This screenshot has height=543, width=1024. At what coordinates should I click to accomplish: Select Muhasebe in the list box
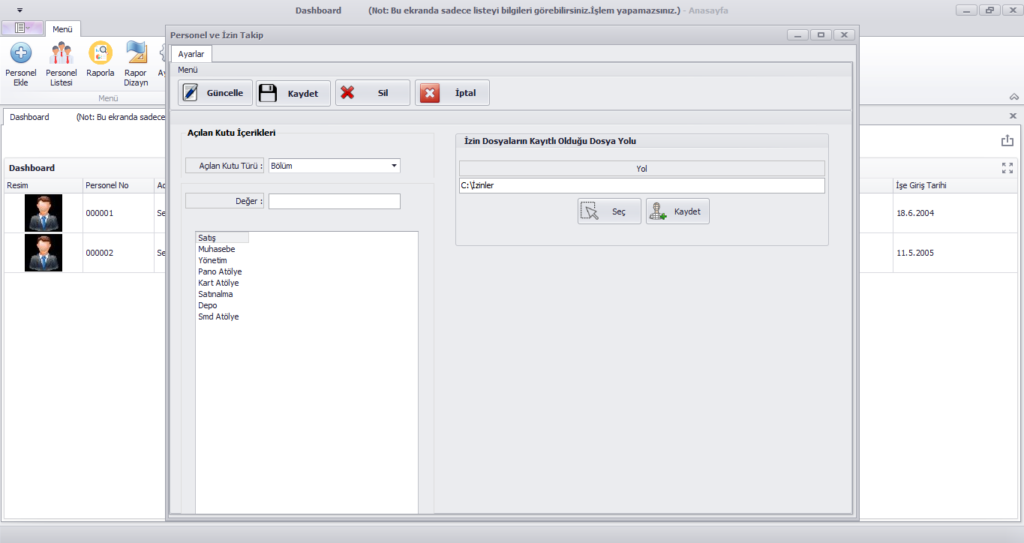[x=216, y=249]
